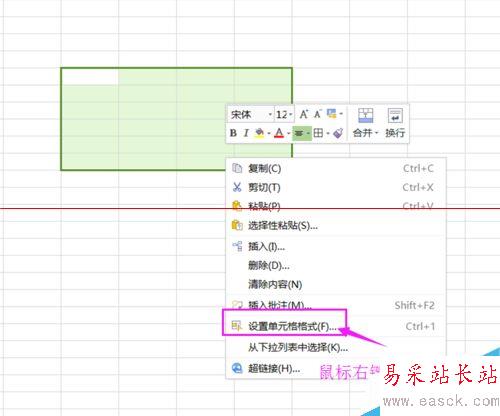Click the 换行 wrap text button
Screen dimensions: 500x416
click(395, 123)
